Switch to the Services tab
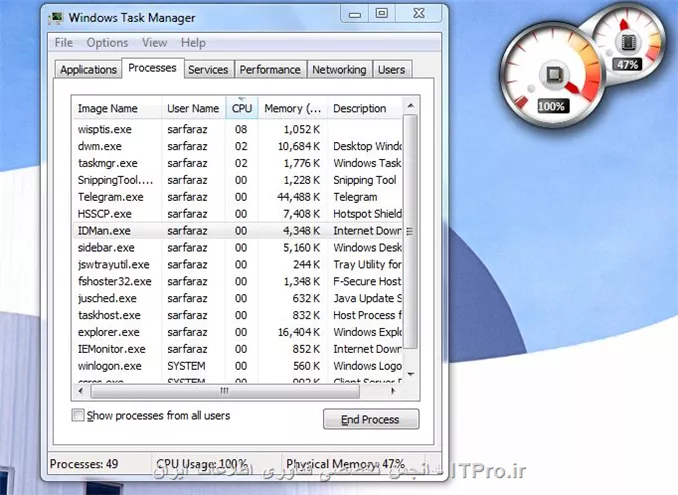Image resolution: width=678 pixels, height=495 pixels. tap(208, 70)
